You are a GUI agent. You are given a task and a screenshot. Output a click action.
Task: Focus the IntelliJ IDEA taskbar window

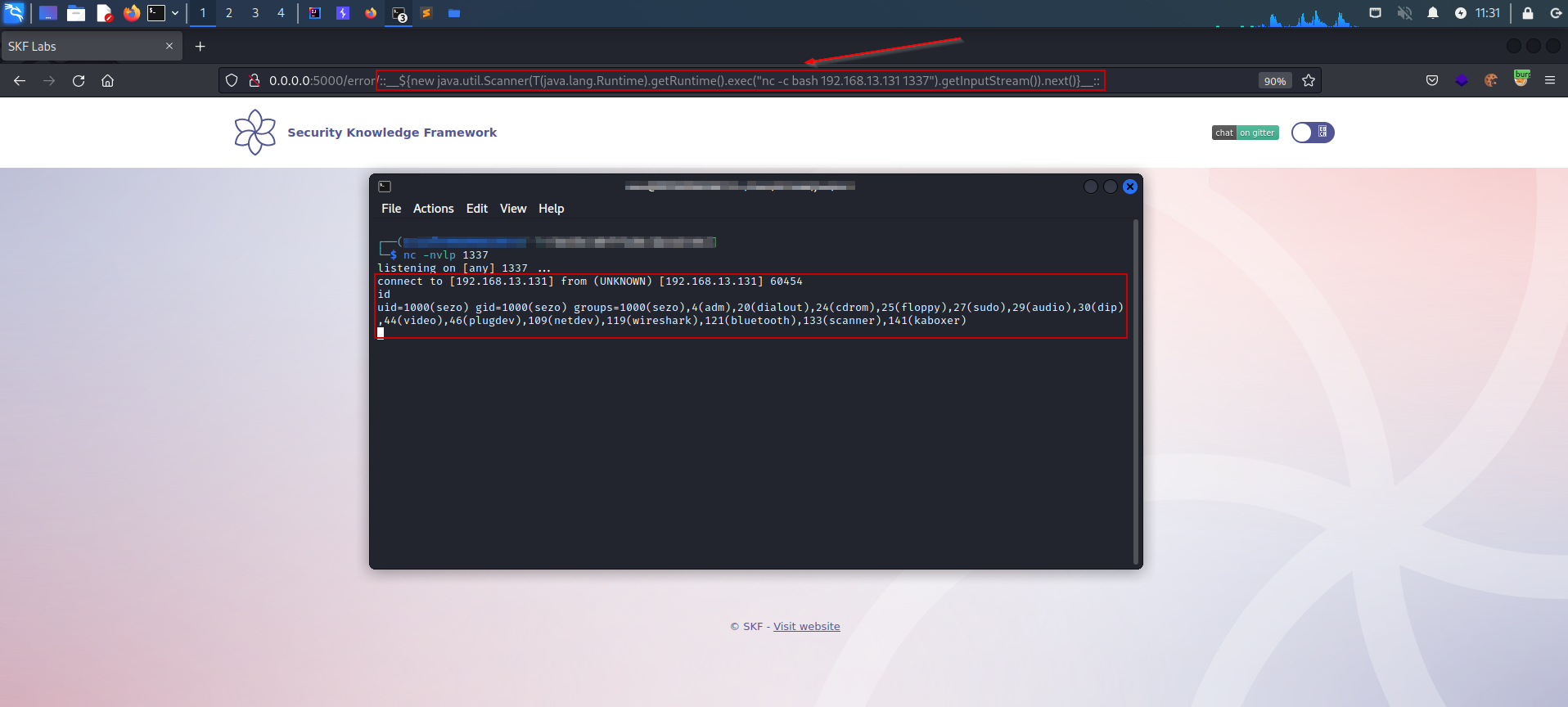(315, 13)
